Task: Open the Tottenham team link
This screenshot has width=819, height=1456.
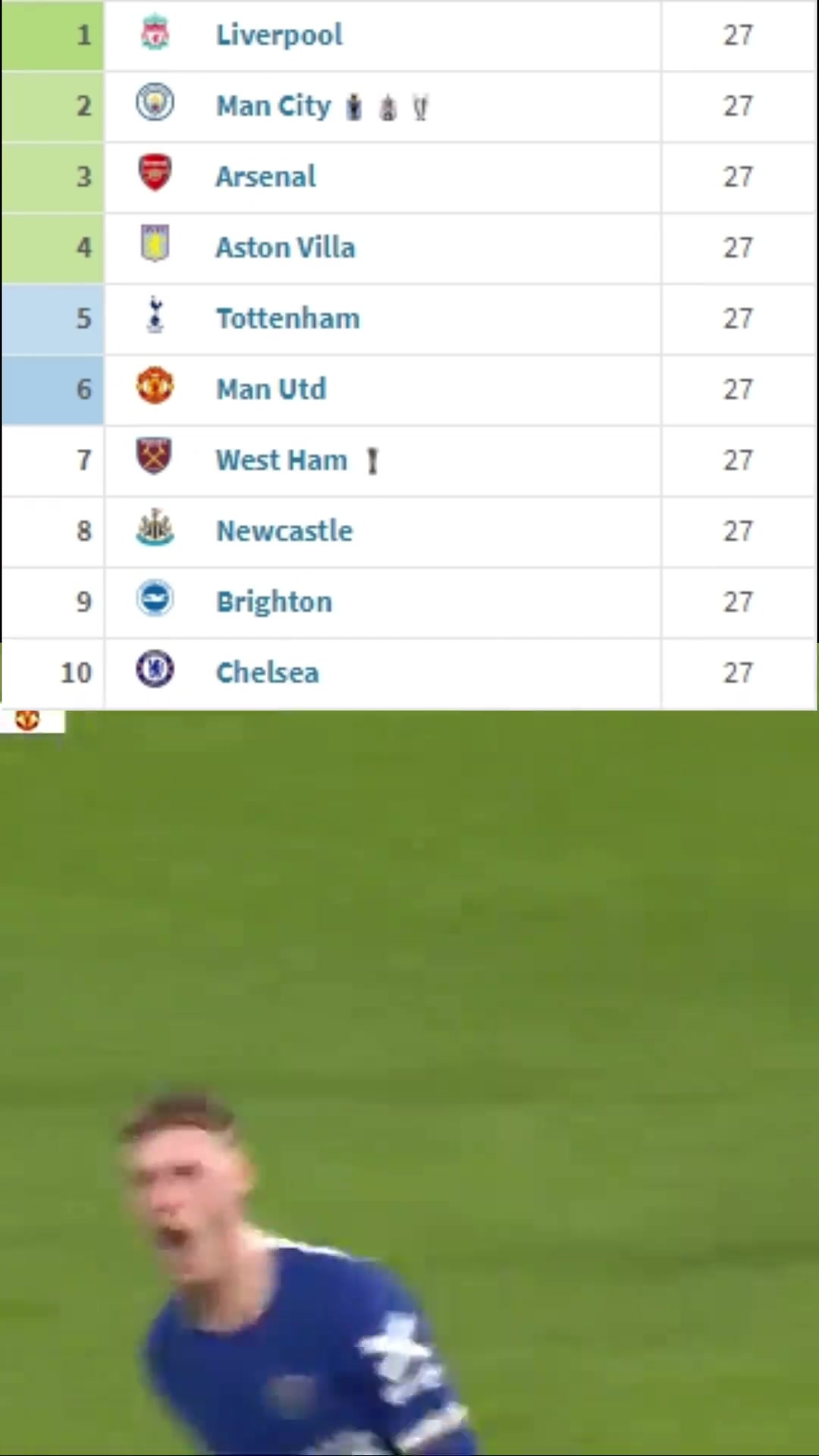Action: click(288, 318)
